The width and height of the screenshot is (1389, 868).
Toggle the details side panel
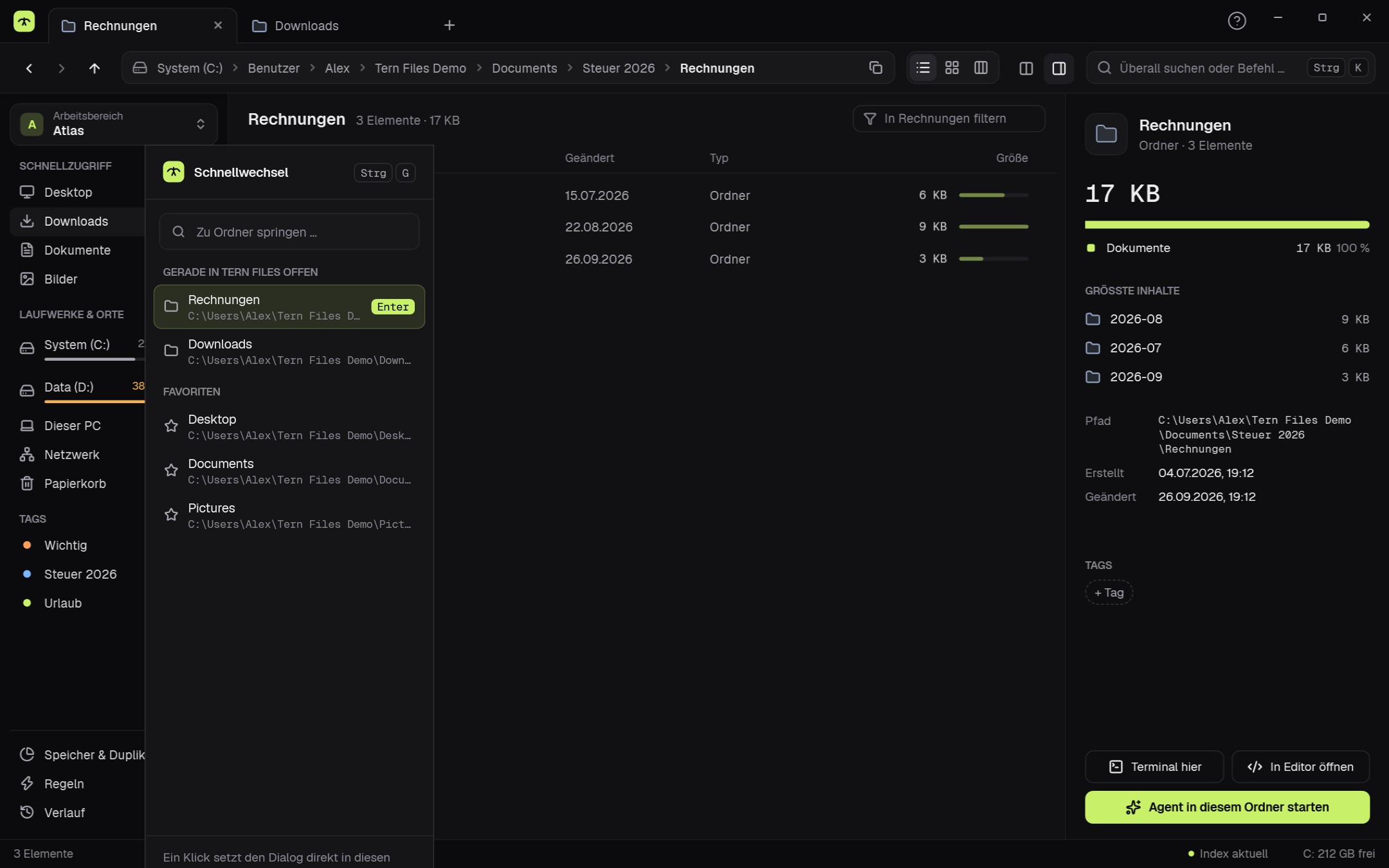pyautogui.click(x=1058, y=68)
